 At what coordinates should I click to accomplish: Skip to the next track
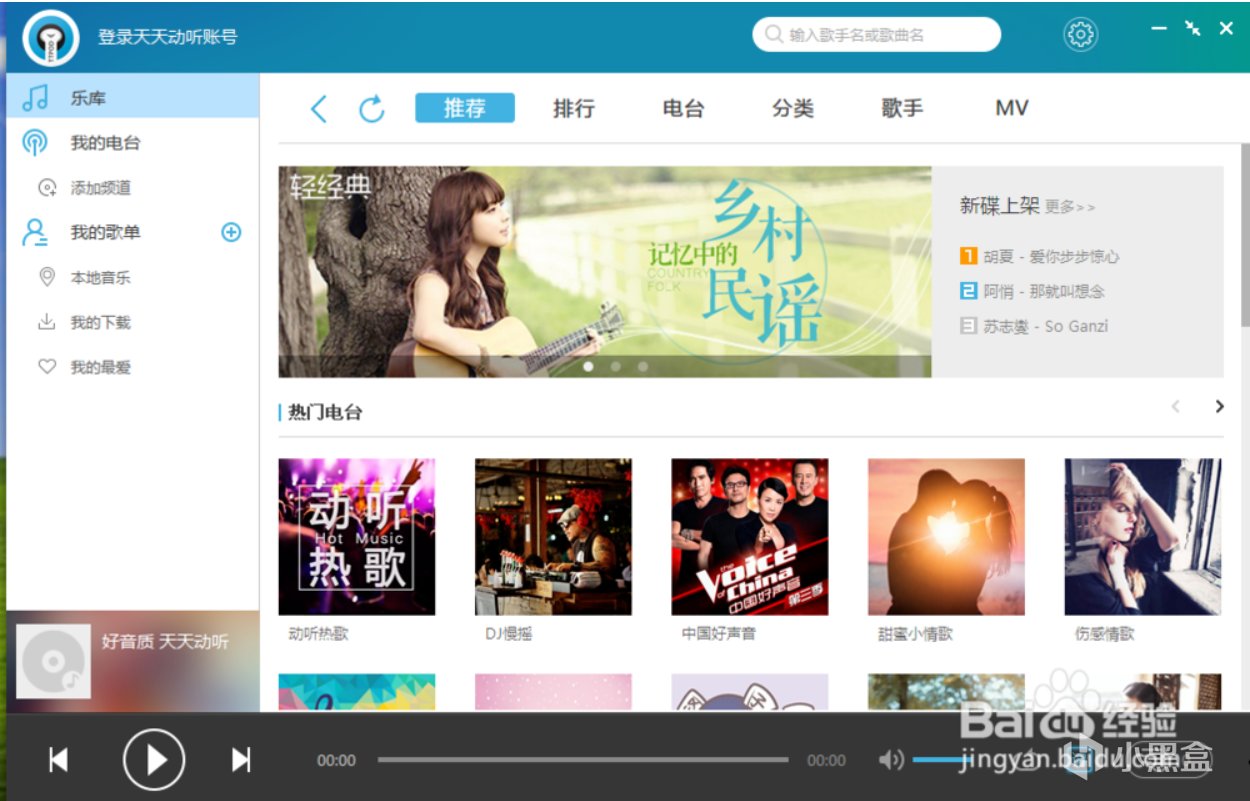(241, 760)
